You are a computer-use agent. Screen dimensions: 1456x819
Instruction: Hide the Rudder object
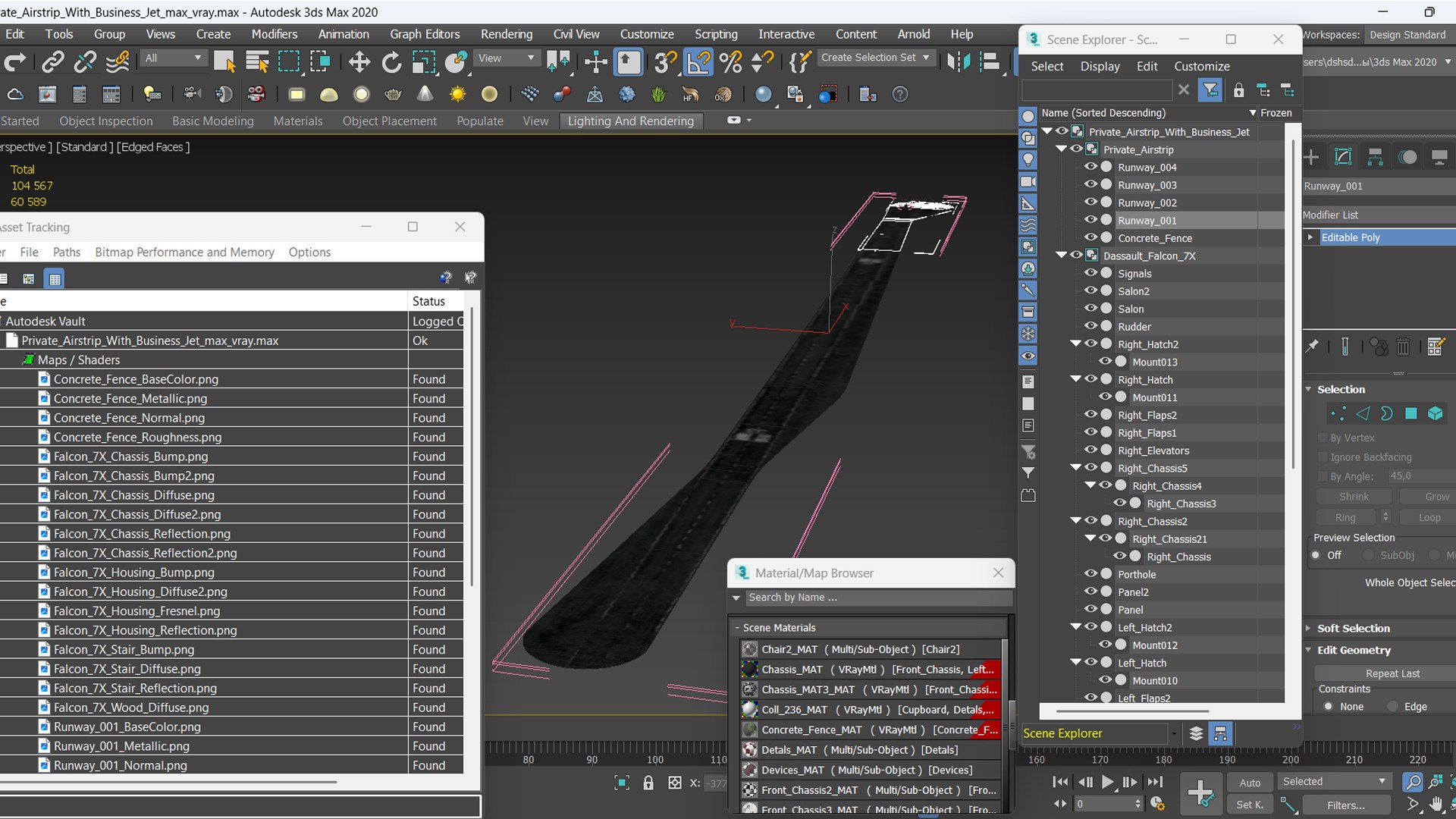(x=1091, y=326)
